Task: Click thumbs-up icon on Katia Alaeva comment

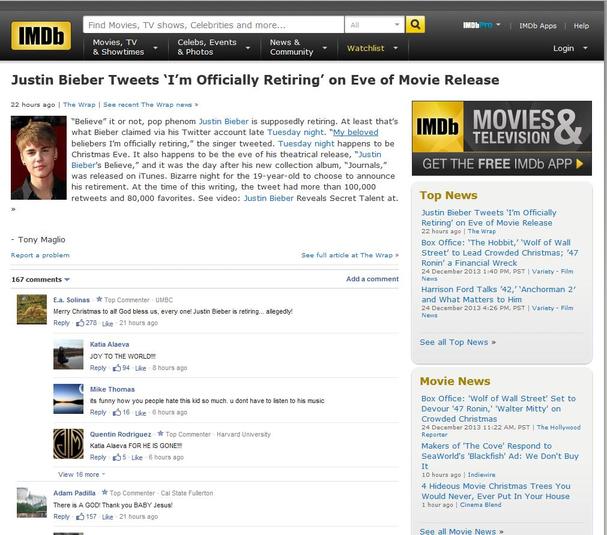Action: [x=117, y=368]
